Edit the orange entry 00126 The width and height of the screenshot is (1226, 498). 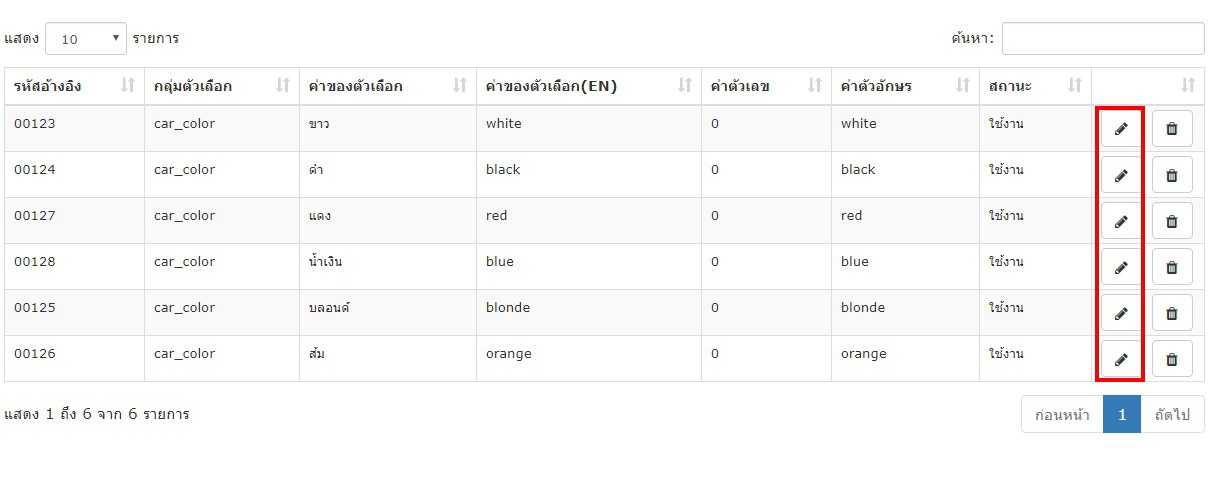pyautogui.click(x=1121, y=359)
